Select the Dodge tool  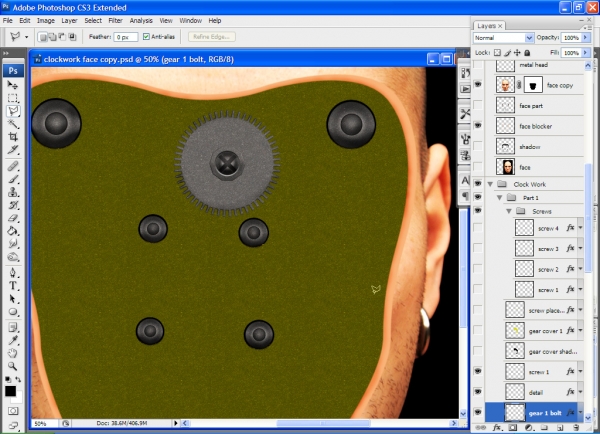(13, 257)
